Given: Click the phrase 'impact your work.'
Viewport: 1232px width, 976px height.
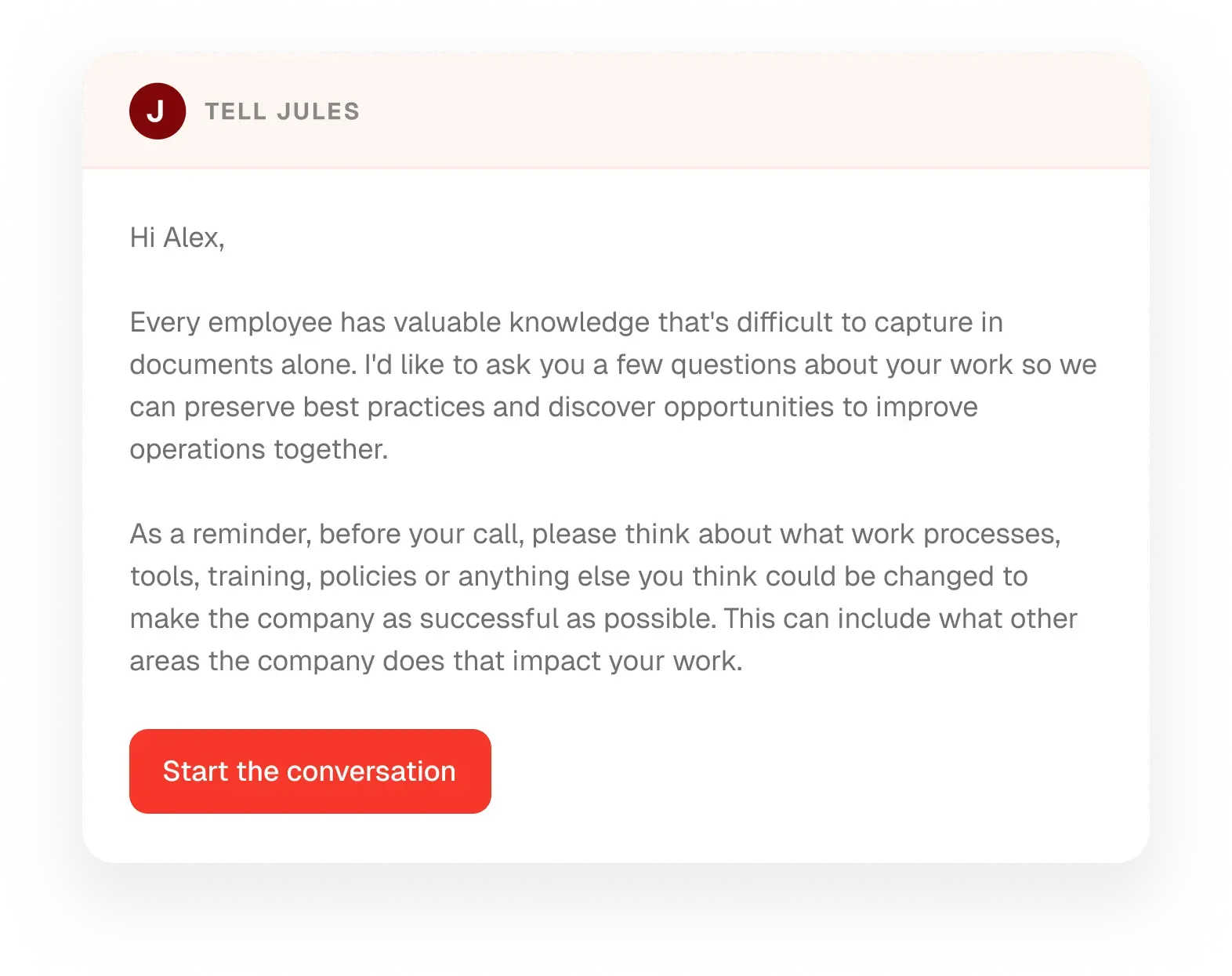Looking at the screenshot, I should pyautogui.click(x=628, y=661).
